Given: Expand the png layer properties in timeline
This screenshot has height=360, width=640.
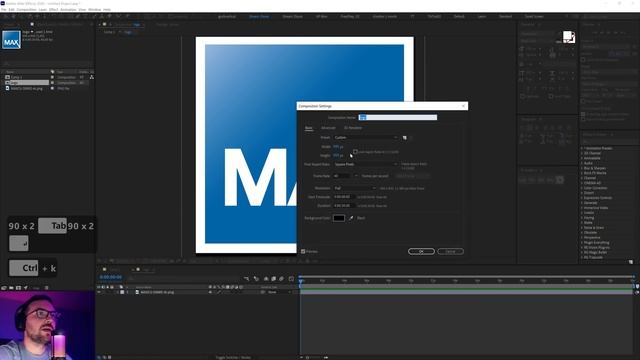Looking at the screenshot, I should pos(118,292).
